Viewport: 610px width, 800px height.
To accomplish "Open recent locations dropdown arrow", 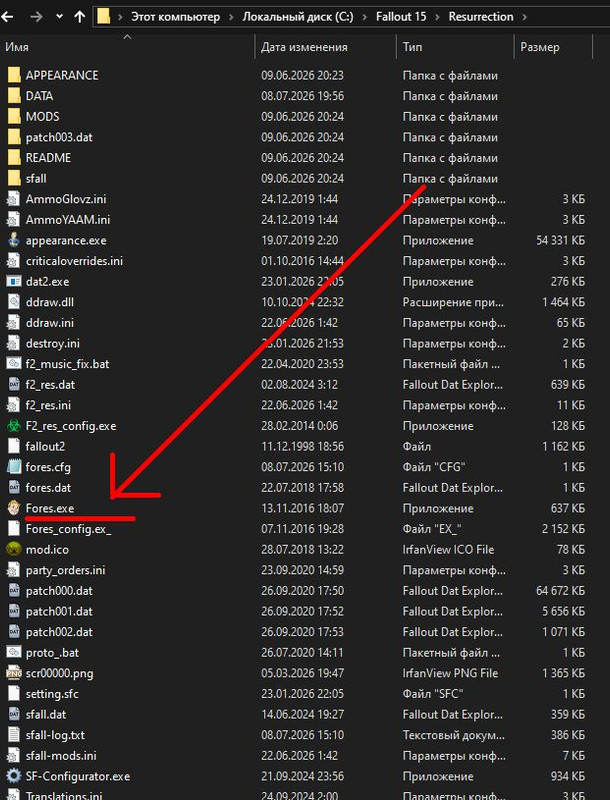I will [59, 17].
